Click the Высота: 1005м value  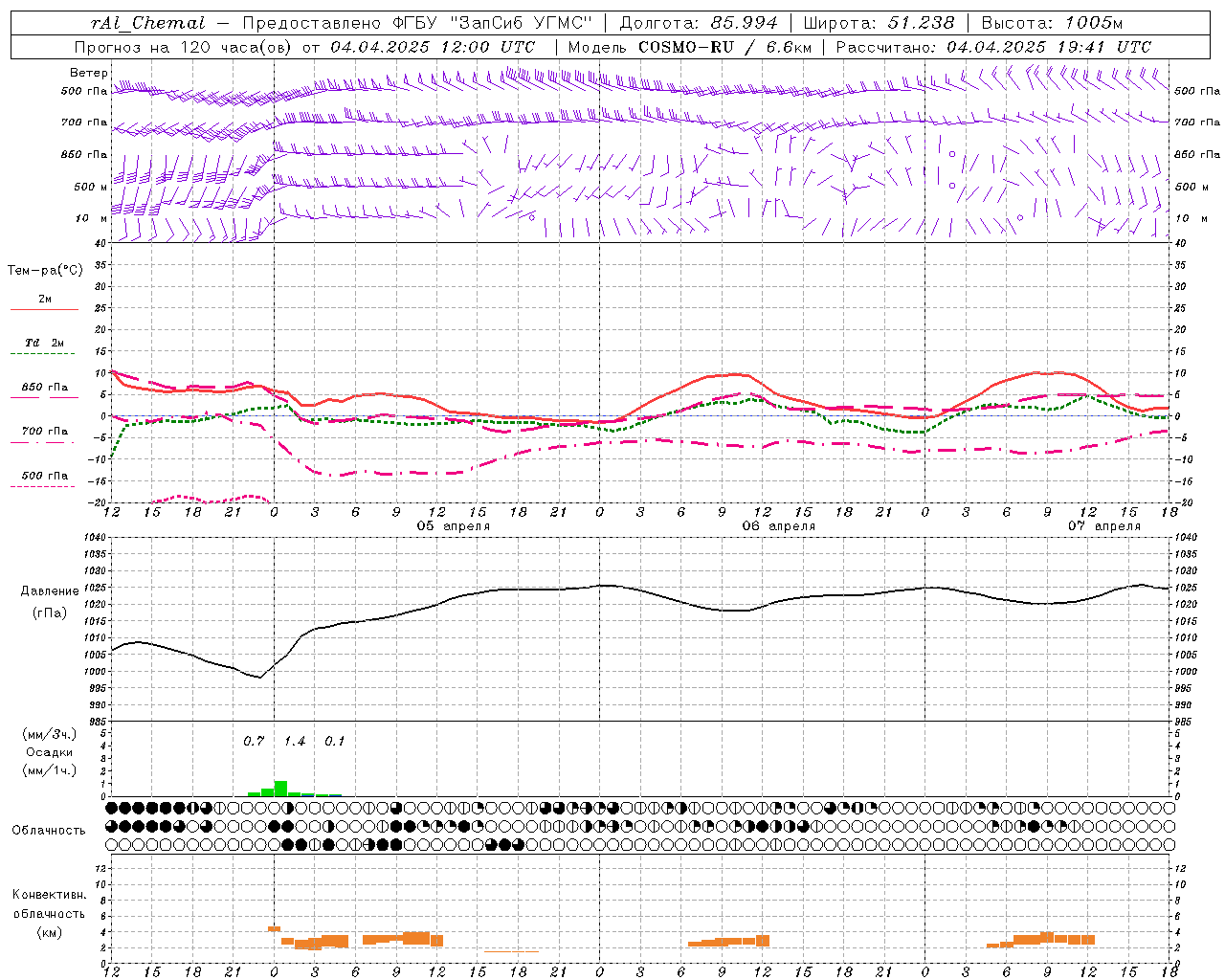point(1052,23)
